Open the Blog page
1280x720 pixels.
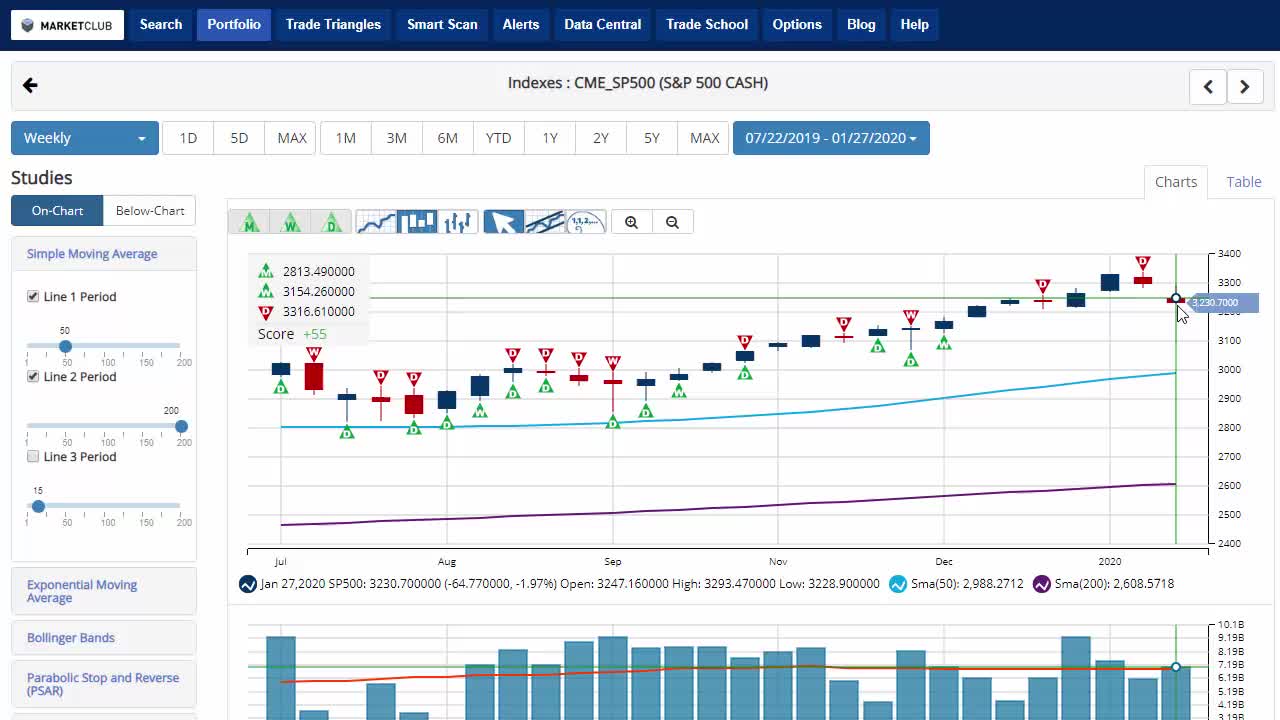pyautogui.click(x=861, y=25)
